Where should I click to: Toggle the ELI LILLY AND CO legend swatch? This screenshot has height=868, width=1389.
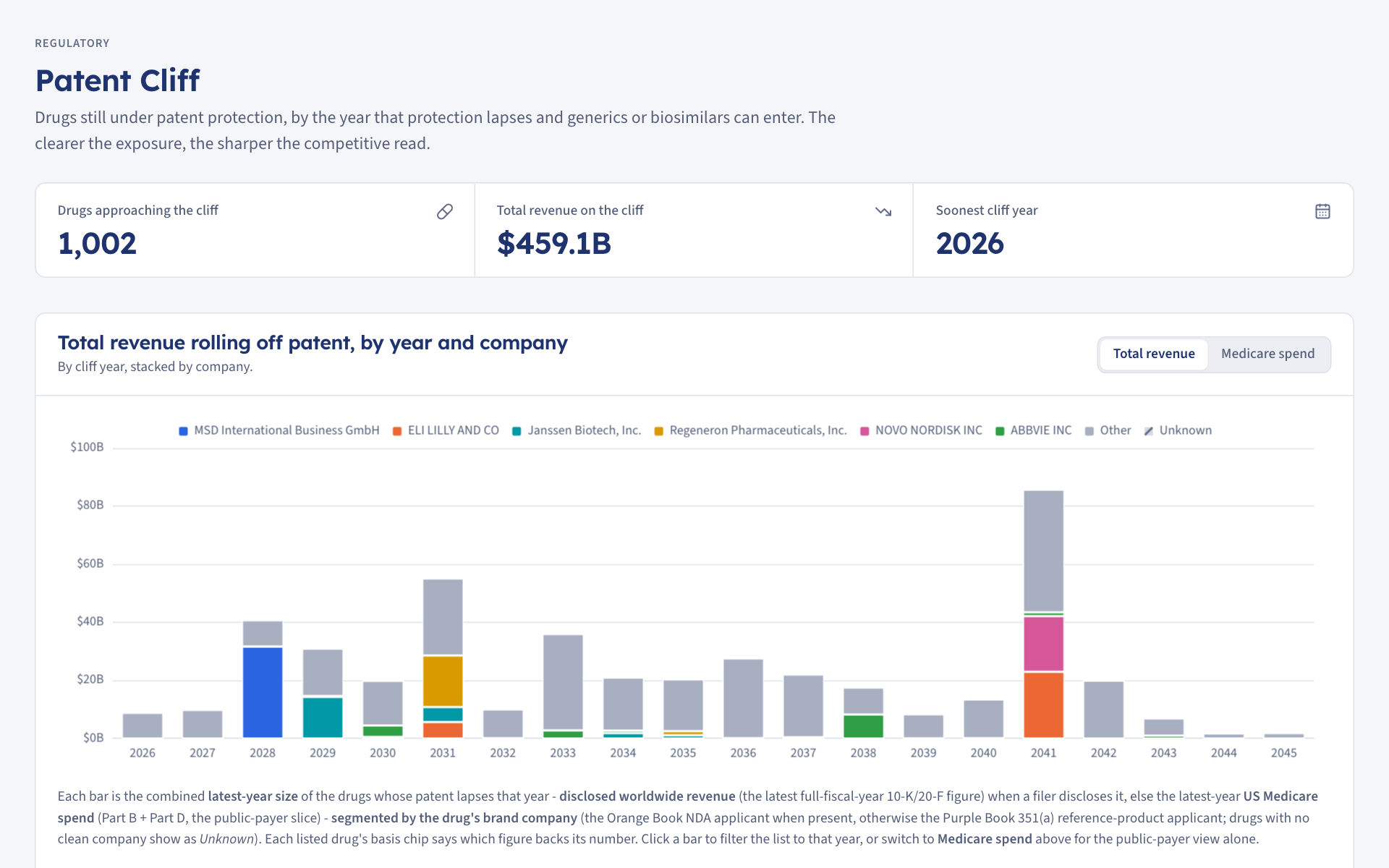tap(397, 431)
